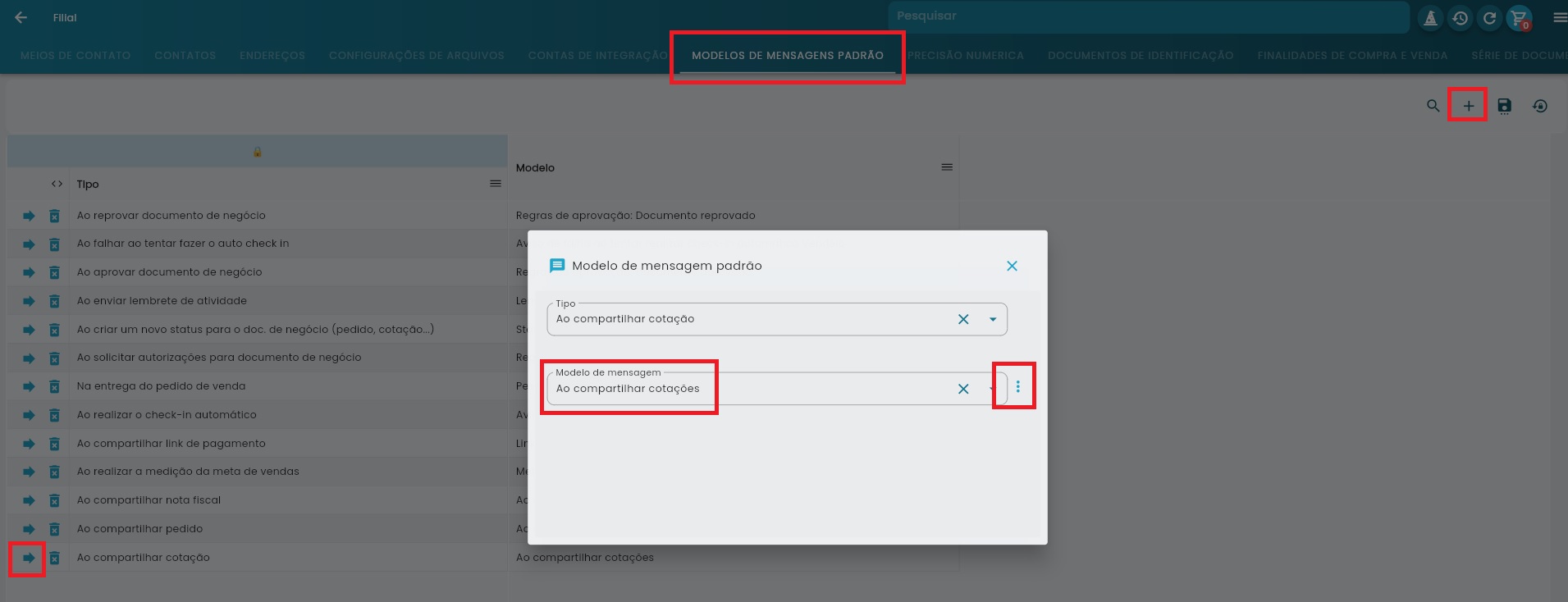Switch to the Contatos tab
The image size is (1568, 602).
(185, 56)
